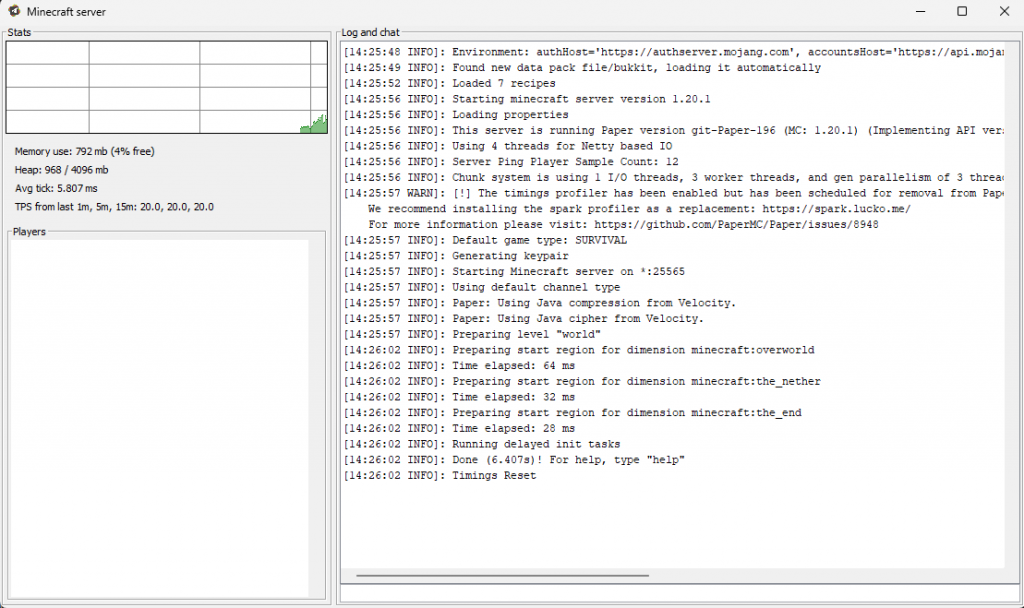This screenshot has width=1024, height=608.
Task: Click the 'Timings Reset' log line
Action: tap(440, 475)
